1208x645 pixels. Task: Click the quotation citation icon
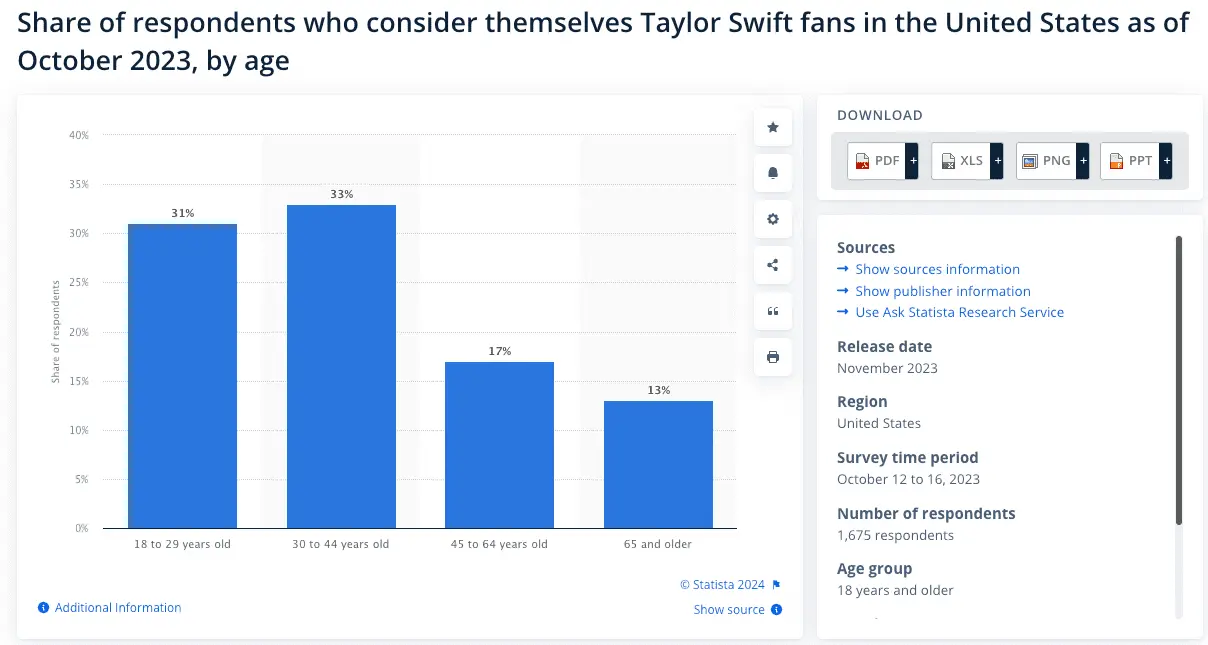[x=772, y=311]
